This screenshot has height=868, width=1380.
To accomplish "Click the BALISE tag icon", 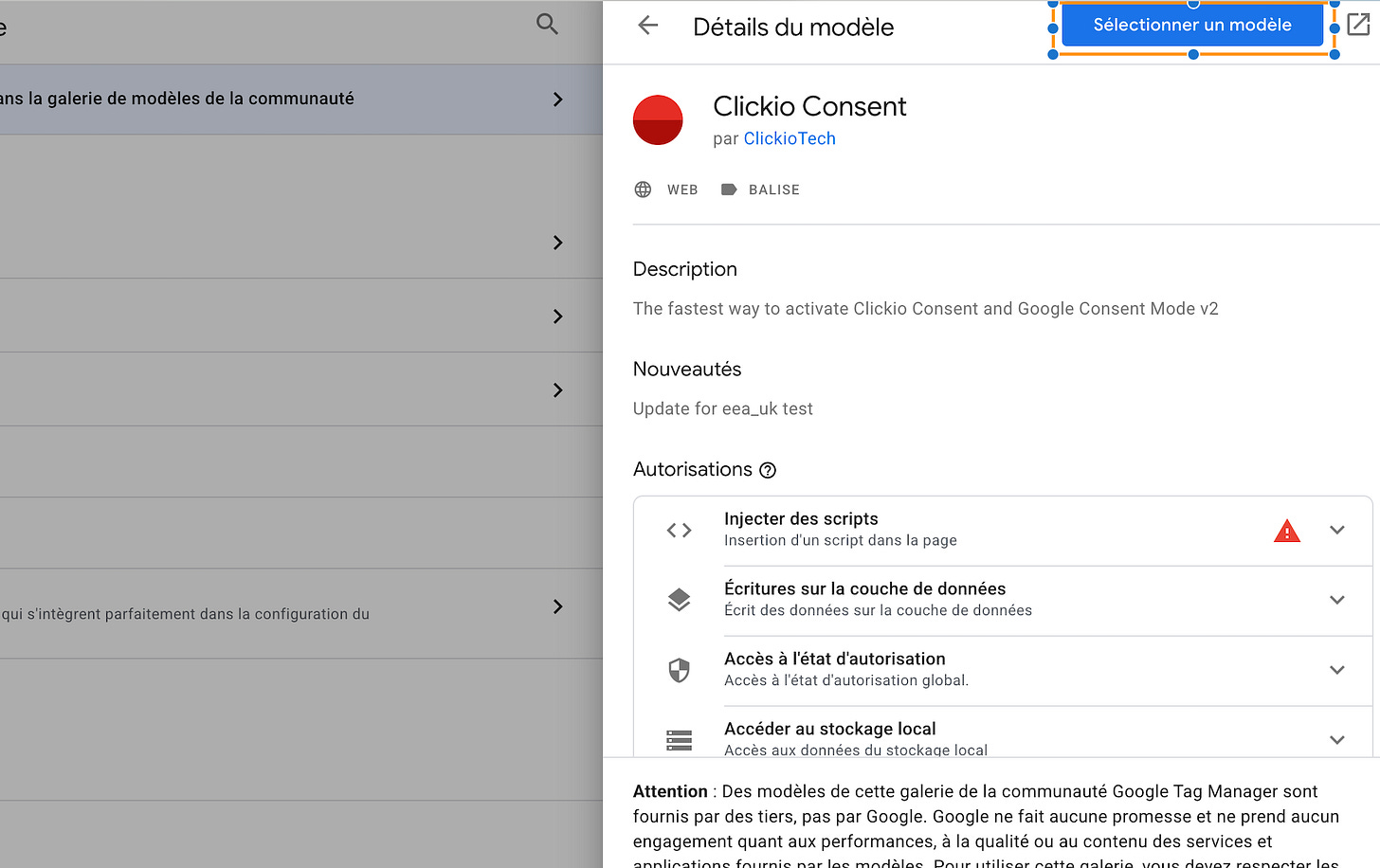I will [729, 190].
